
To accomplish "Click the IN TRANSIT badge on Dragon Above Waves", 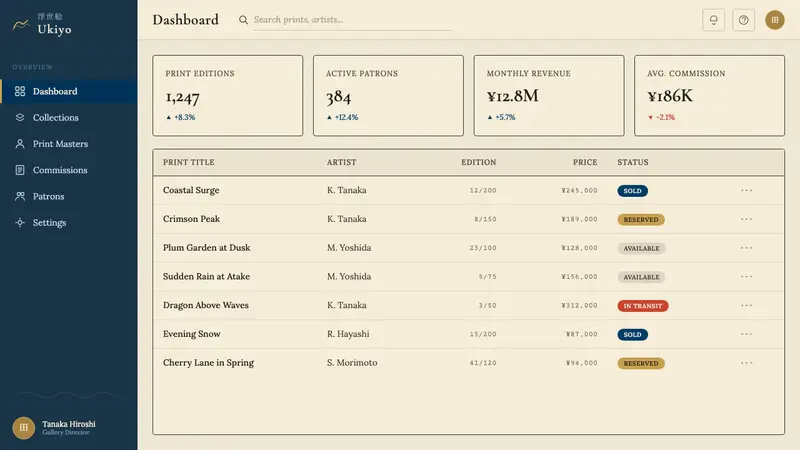I will (643, 306).
